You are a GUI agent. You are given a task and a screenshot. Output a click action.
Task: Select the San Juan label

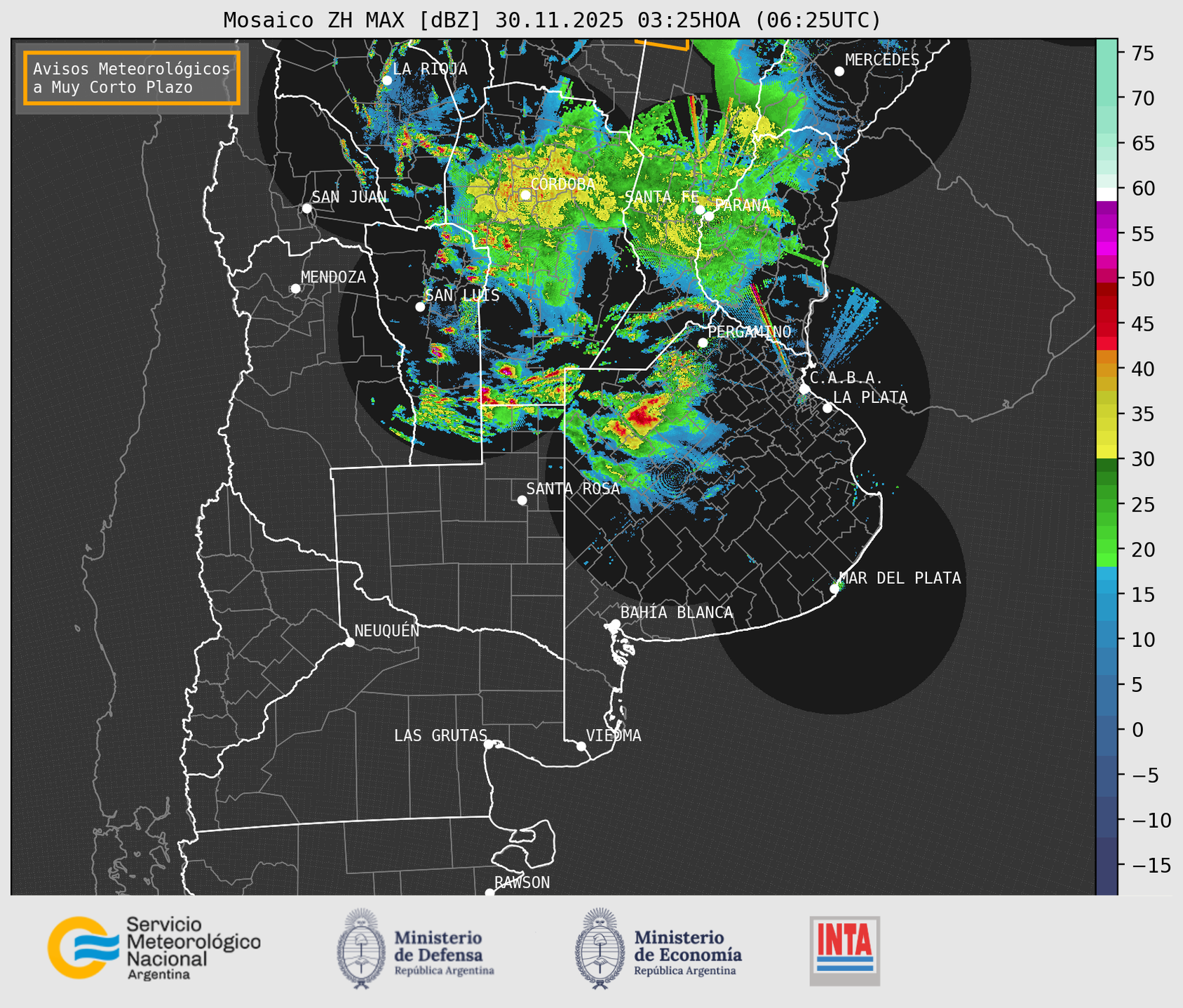pos(349,197)
